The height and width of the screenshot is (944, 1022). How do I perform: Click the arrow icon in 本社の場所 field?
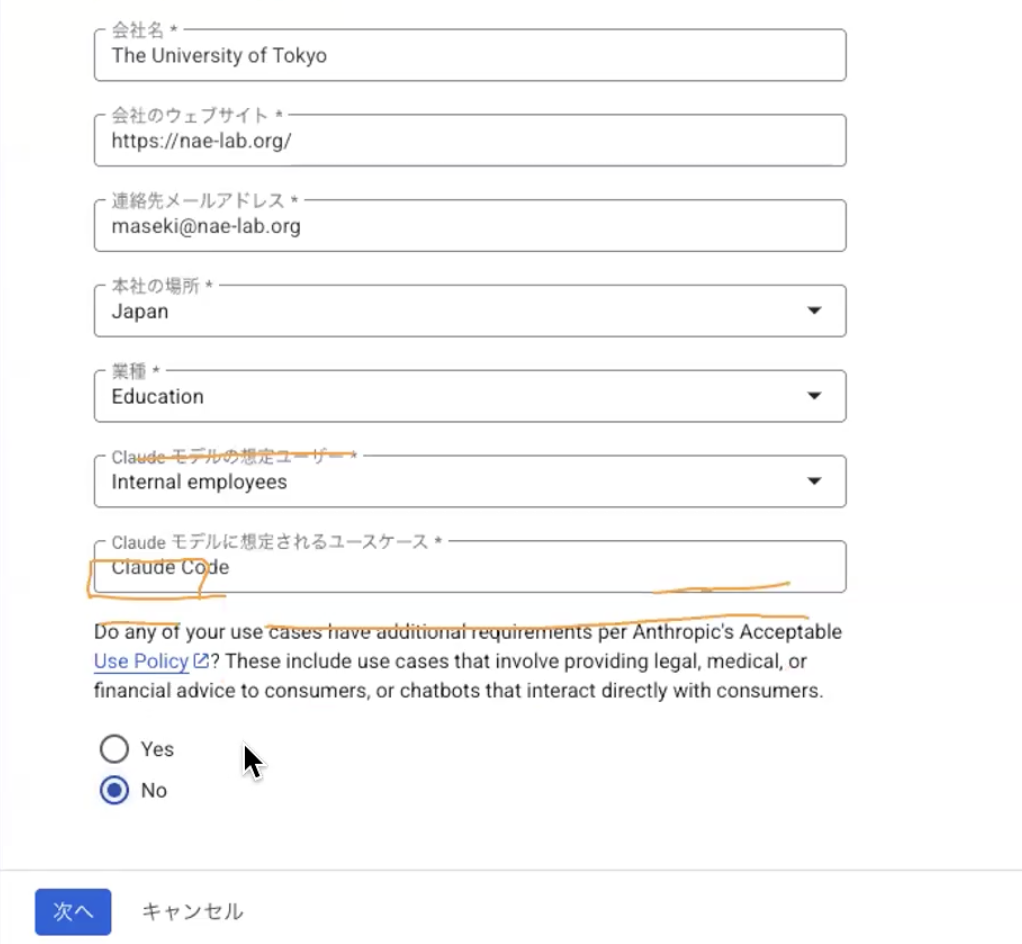814,311
